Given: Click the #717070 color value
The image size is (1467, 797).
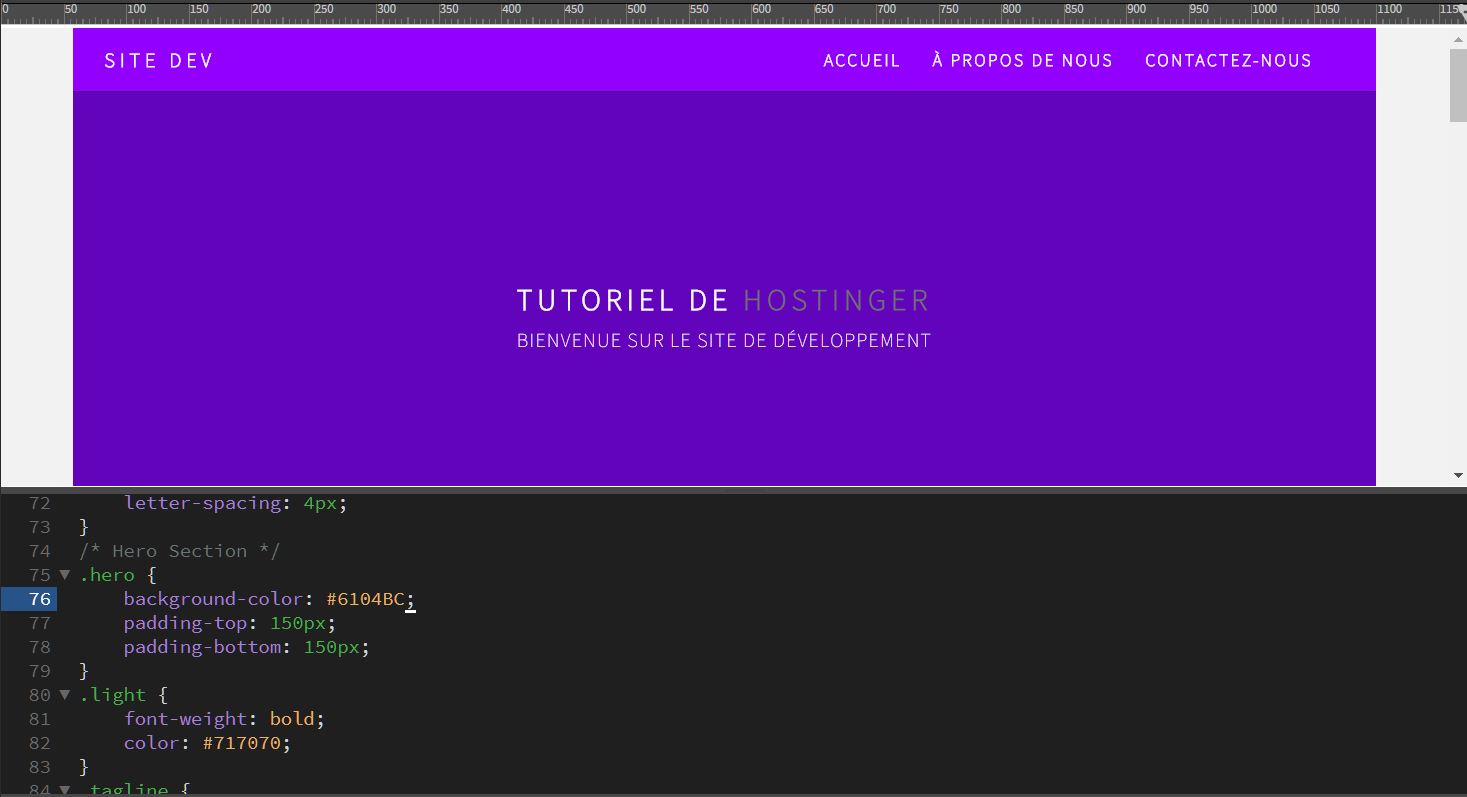Looking at the screenshot, I should point(241,743).
